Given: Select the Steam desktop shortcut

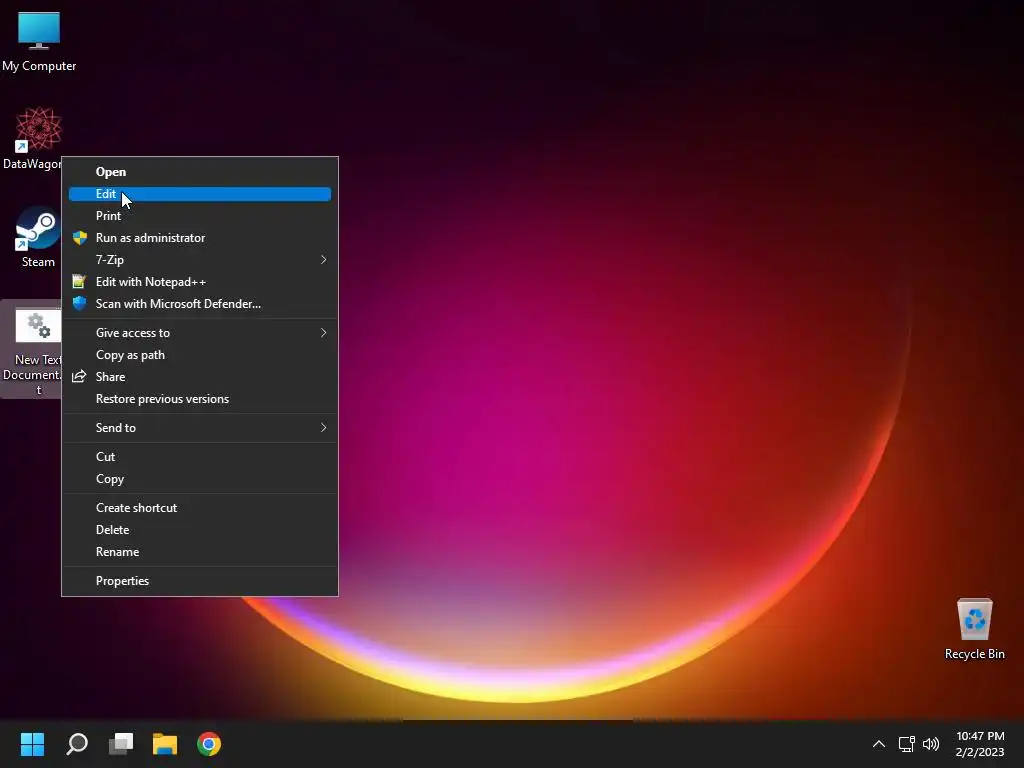Looking at the screenshot, I should pyautogui.click(x=38, y=238).
